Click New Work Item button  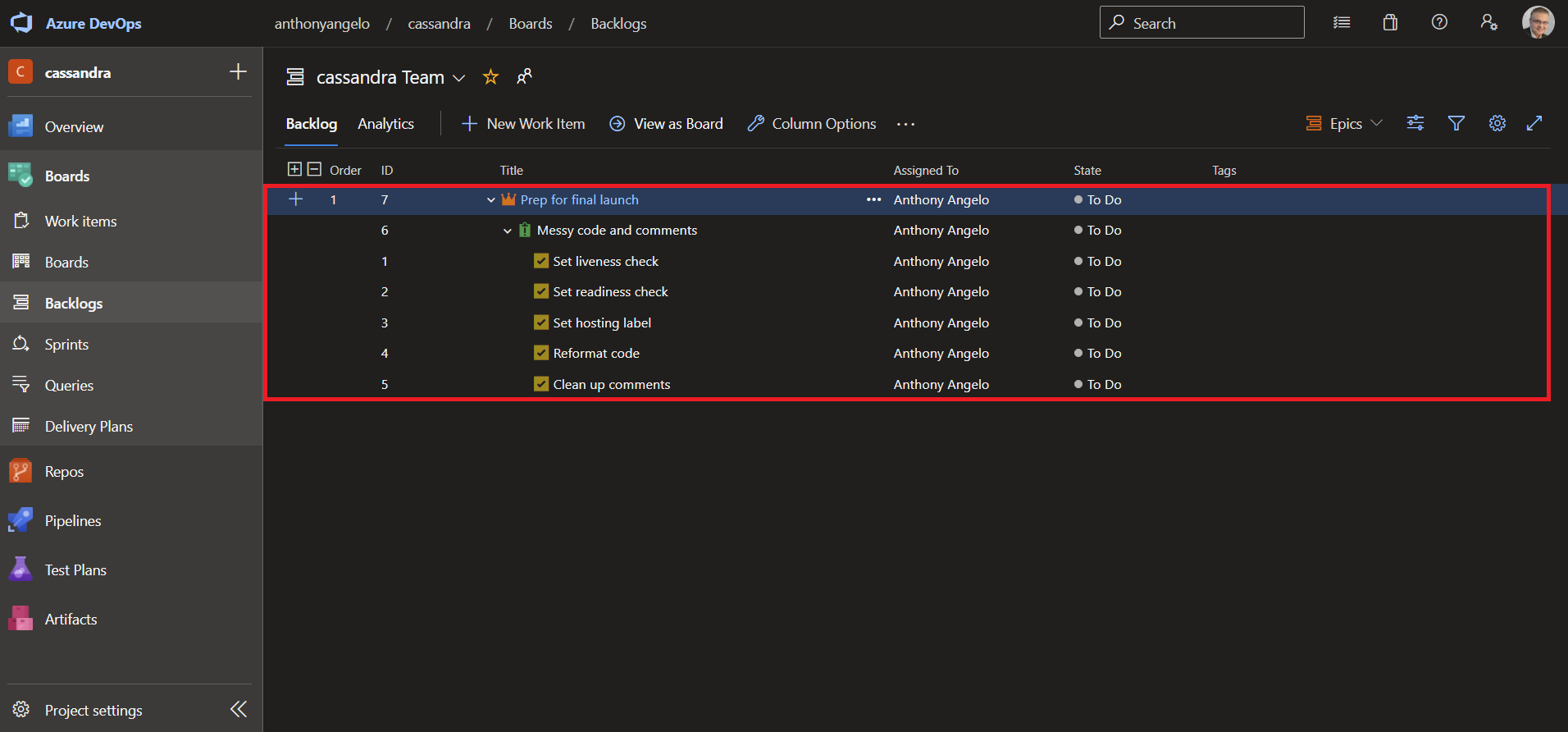point(523,124)
